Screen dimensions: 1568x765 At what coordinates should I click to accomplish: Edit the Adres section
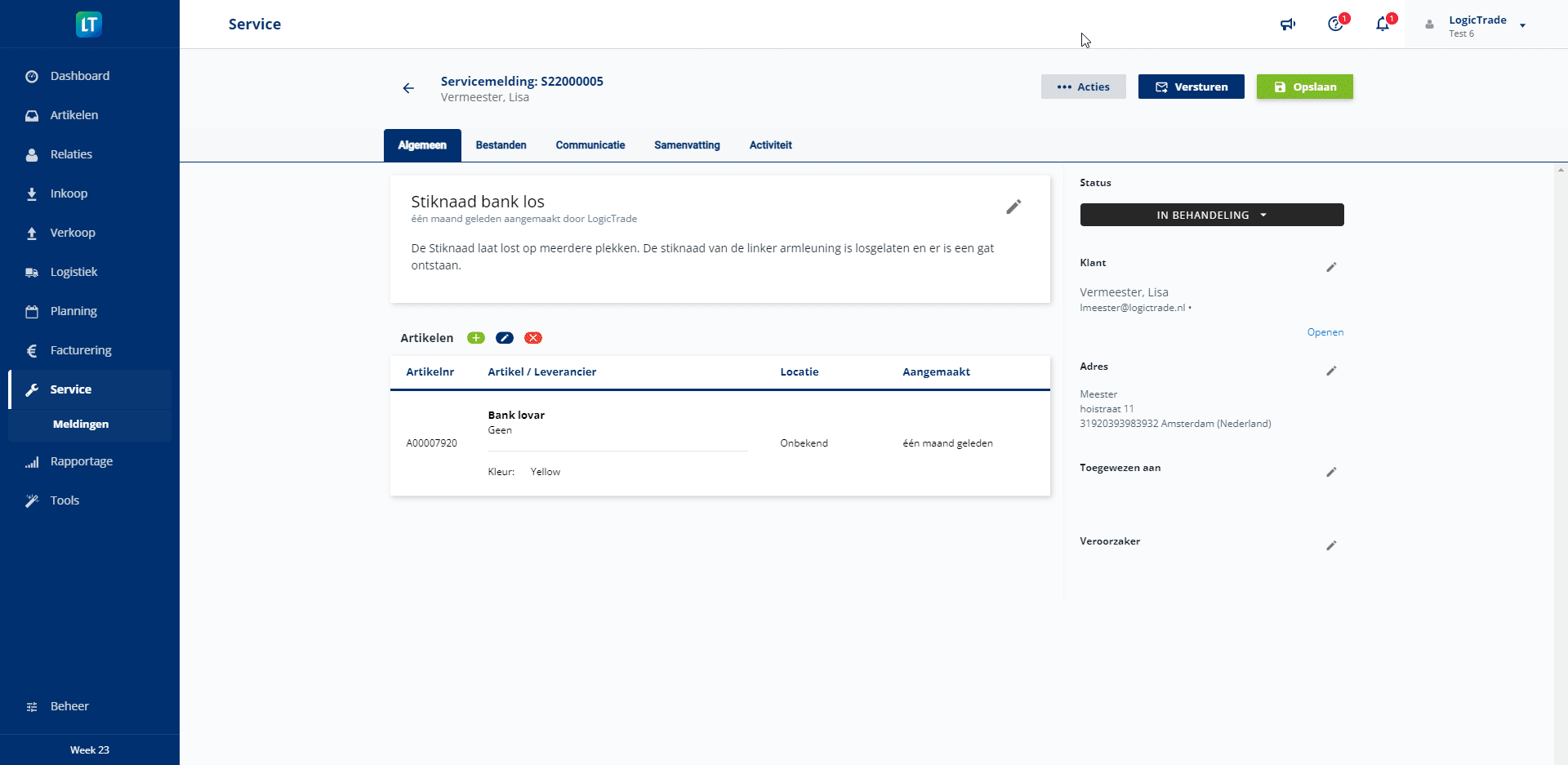tap(1331, 371)
